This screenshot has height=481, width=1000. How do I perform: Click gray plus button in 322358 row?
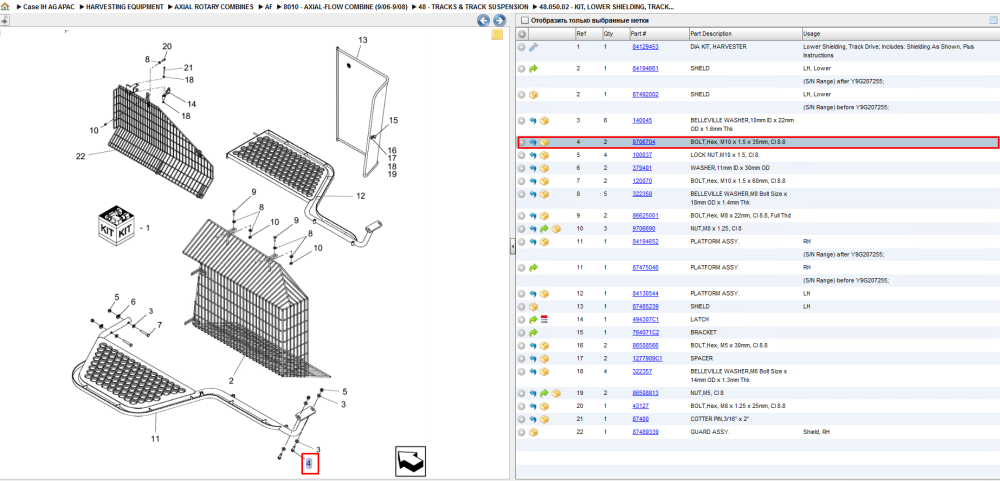522,194
